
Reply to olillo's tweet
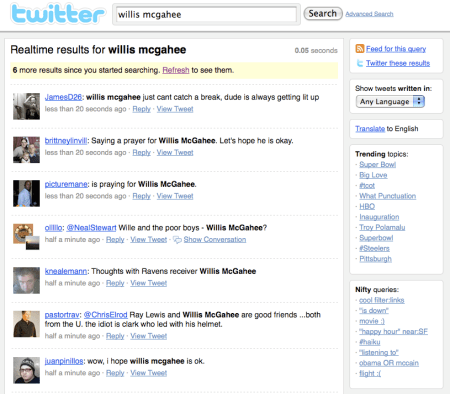(115, 240)
